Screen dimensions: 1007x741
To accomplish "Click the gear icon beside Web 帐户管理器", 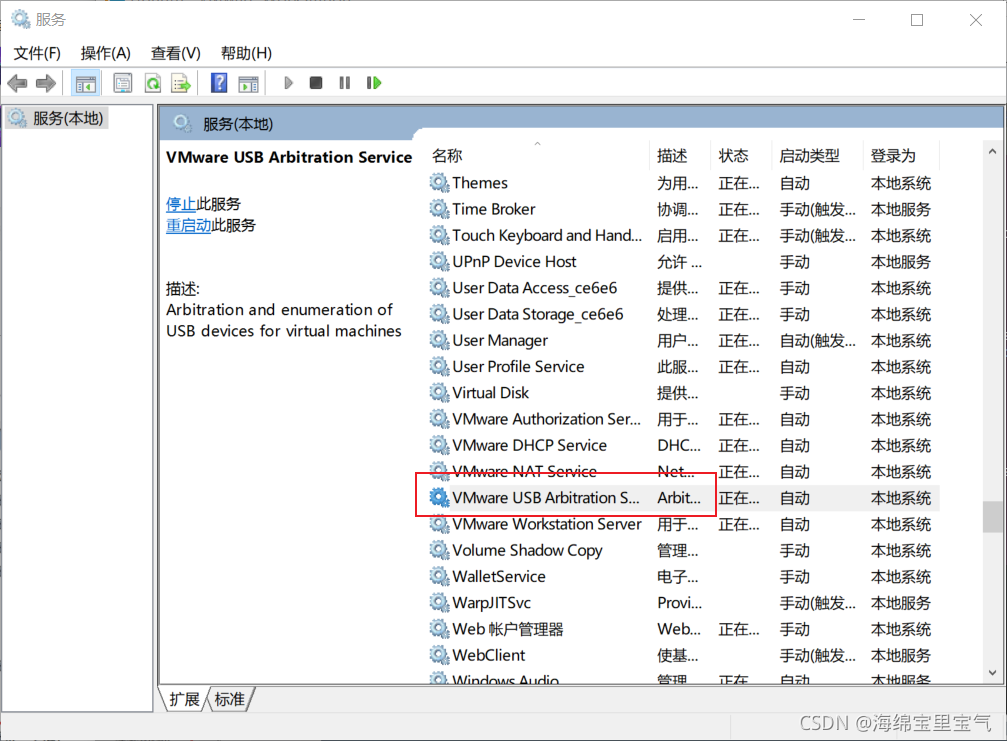I will pos(439,629).
